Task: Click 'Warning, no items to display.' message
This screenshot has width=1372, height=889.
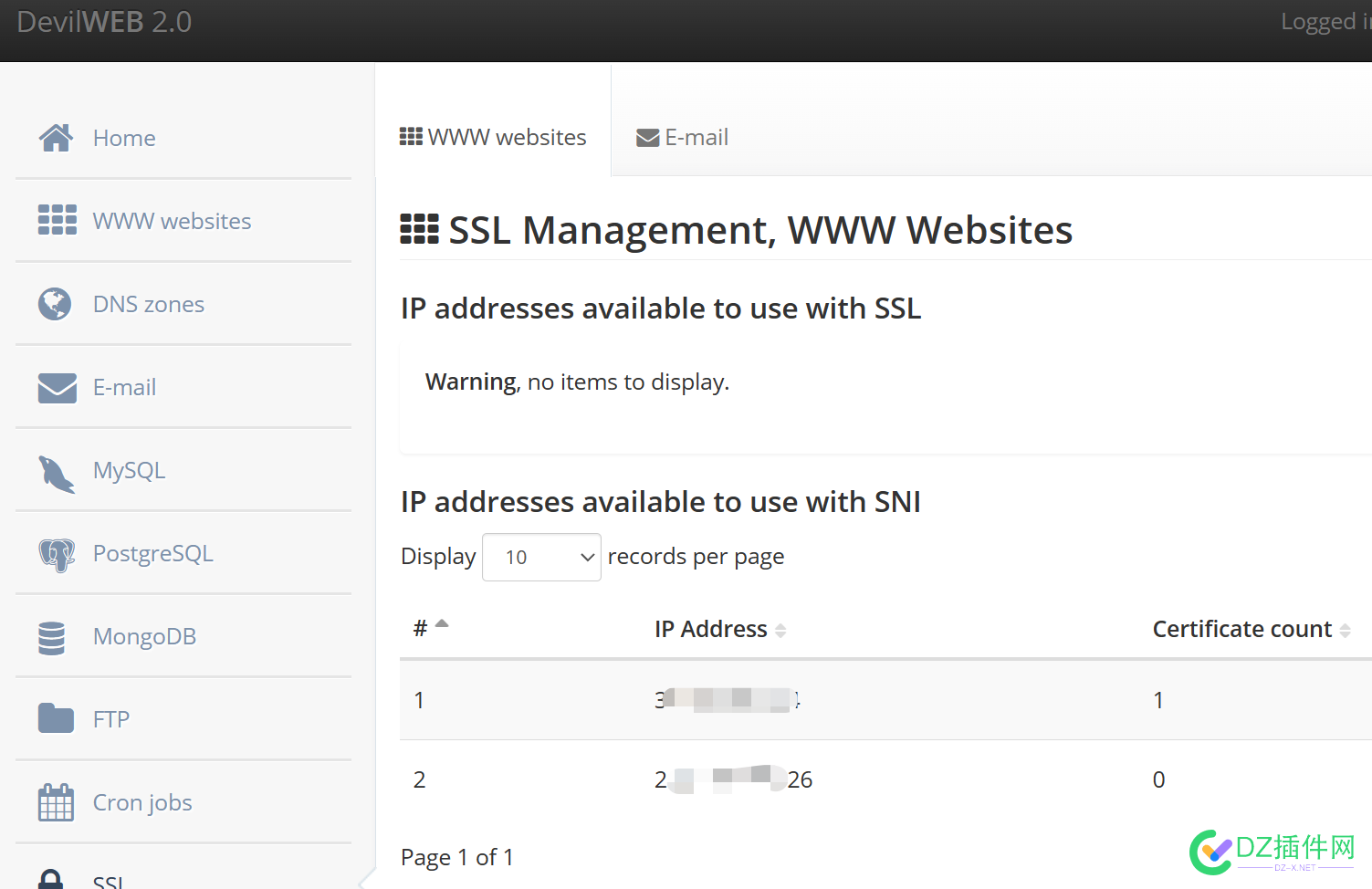Action: coord(577,382)
